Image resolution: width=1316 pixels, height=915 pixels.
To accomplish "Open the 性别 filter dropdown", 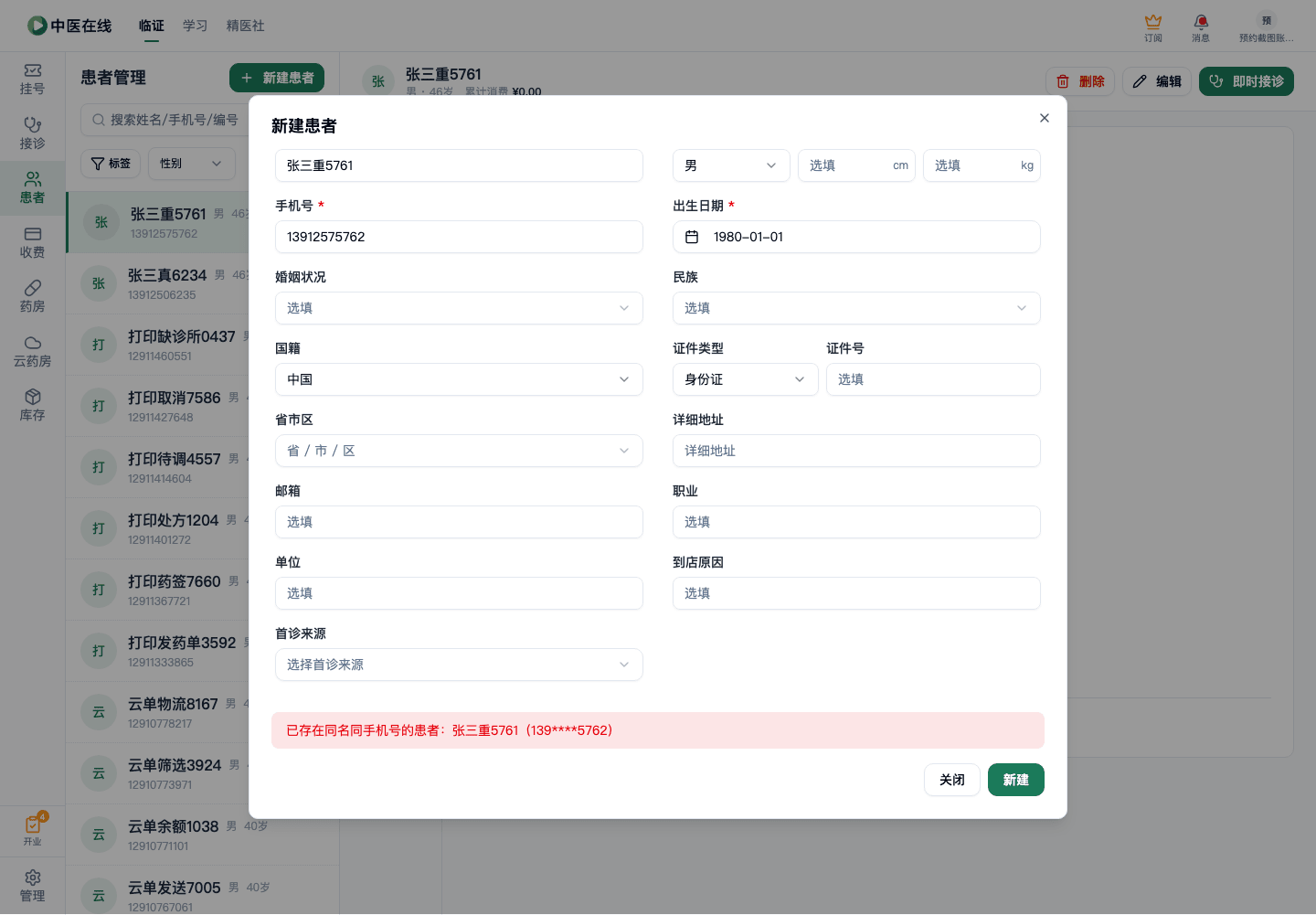I will coord(192,164).
